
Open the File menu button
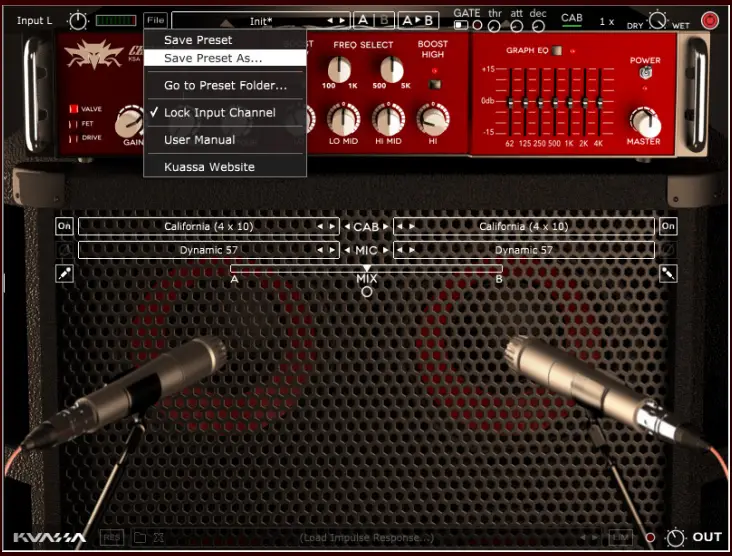pyautogui.click(x=155, y=20)
